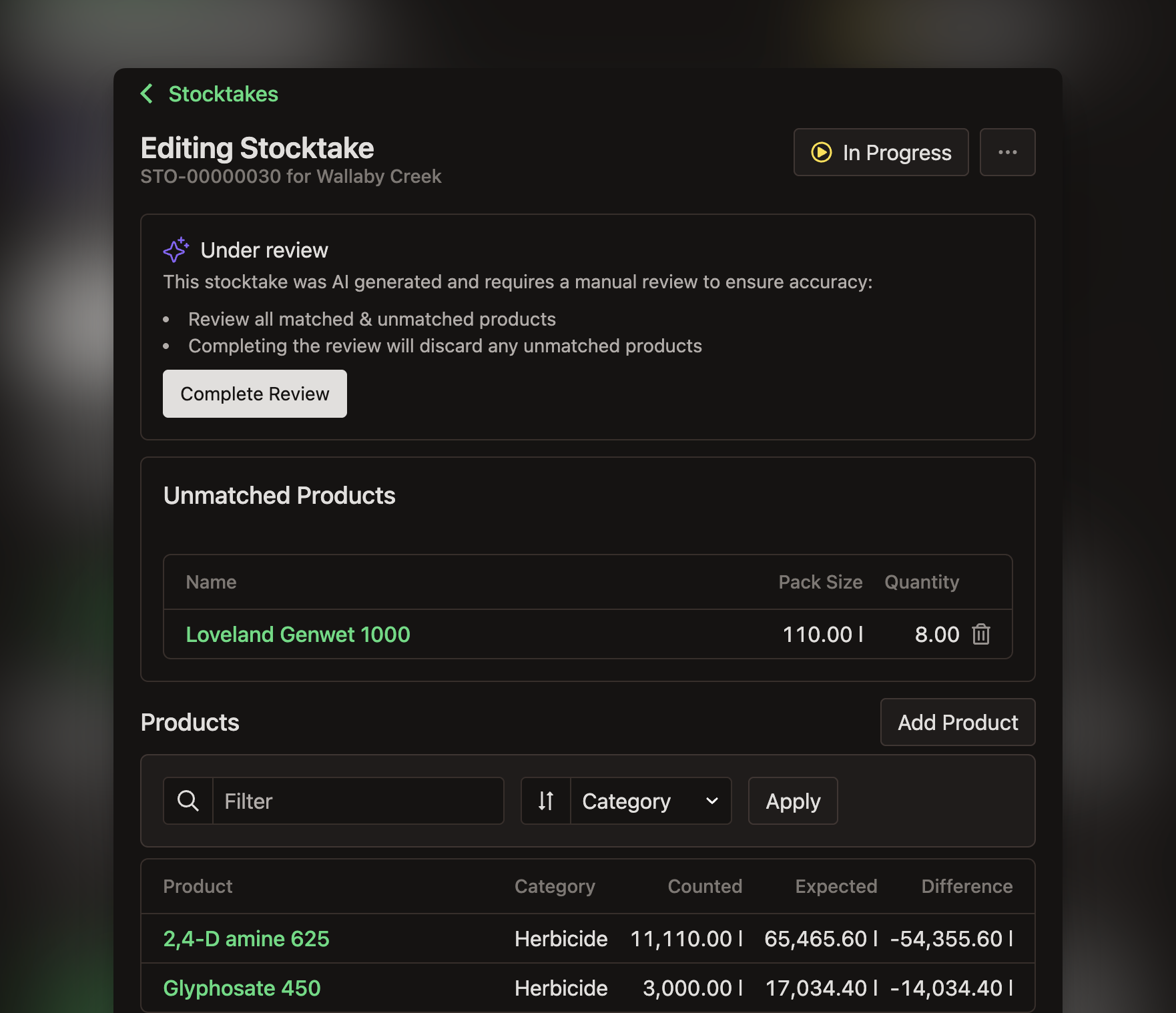Click the 8.00 quantity value
The height and width of the screenshot is (1013, 1176).
tap(937, 634)
